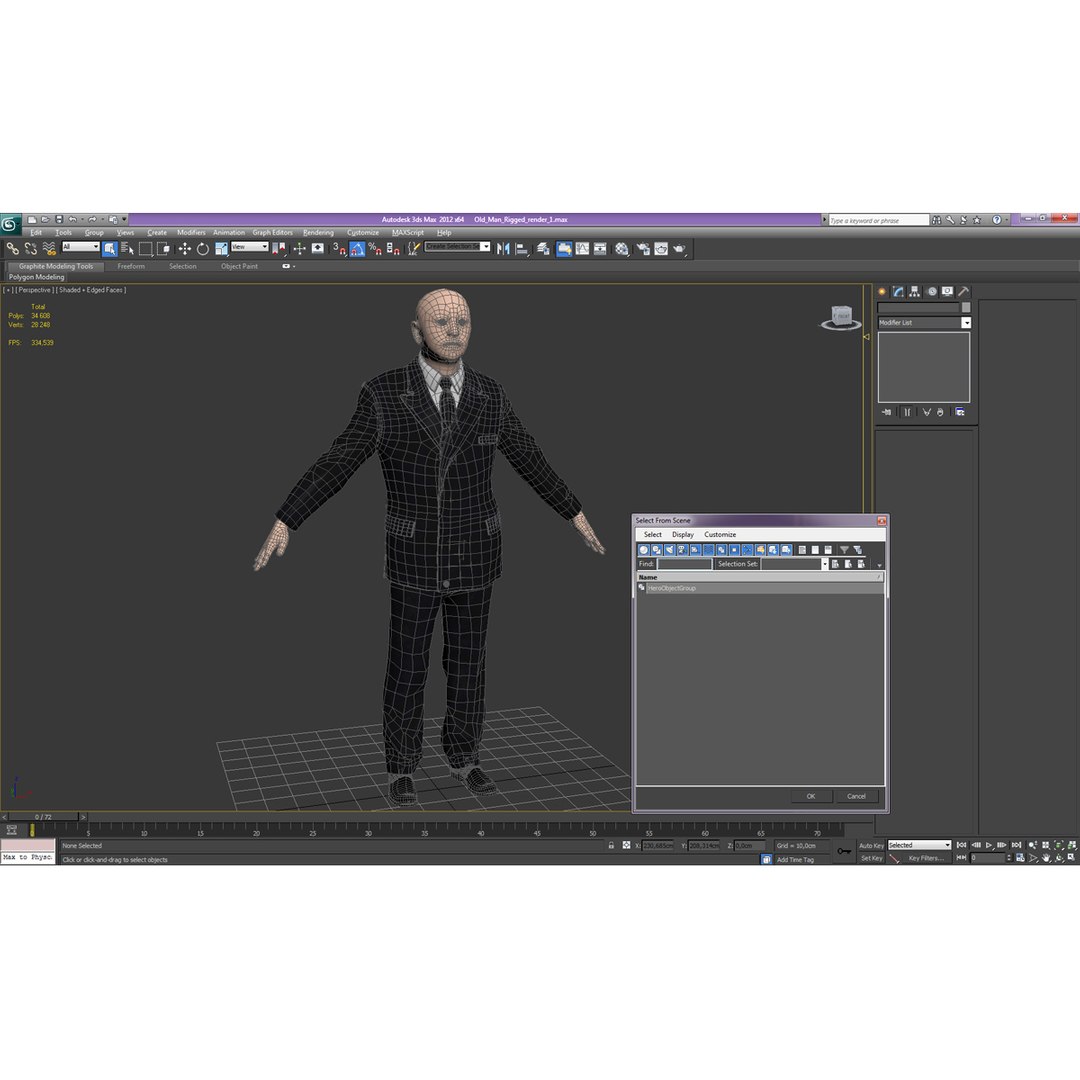Expand the Quick Access toolbar dropdown arrow
Screen dimensions: 1080x1080
coord(125,220)
